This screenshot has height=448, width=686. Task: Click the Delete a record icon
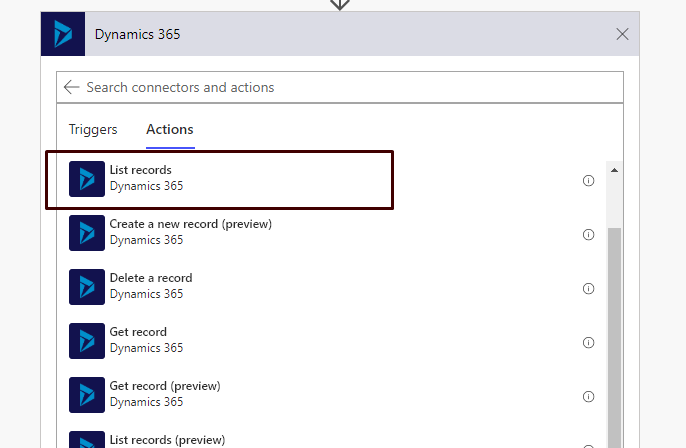(87, 287)
